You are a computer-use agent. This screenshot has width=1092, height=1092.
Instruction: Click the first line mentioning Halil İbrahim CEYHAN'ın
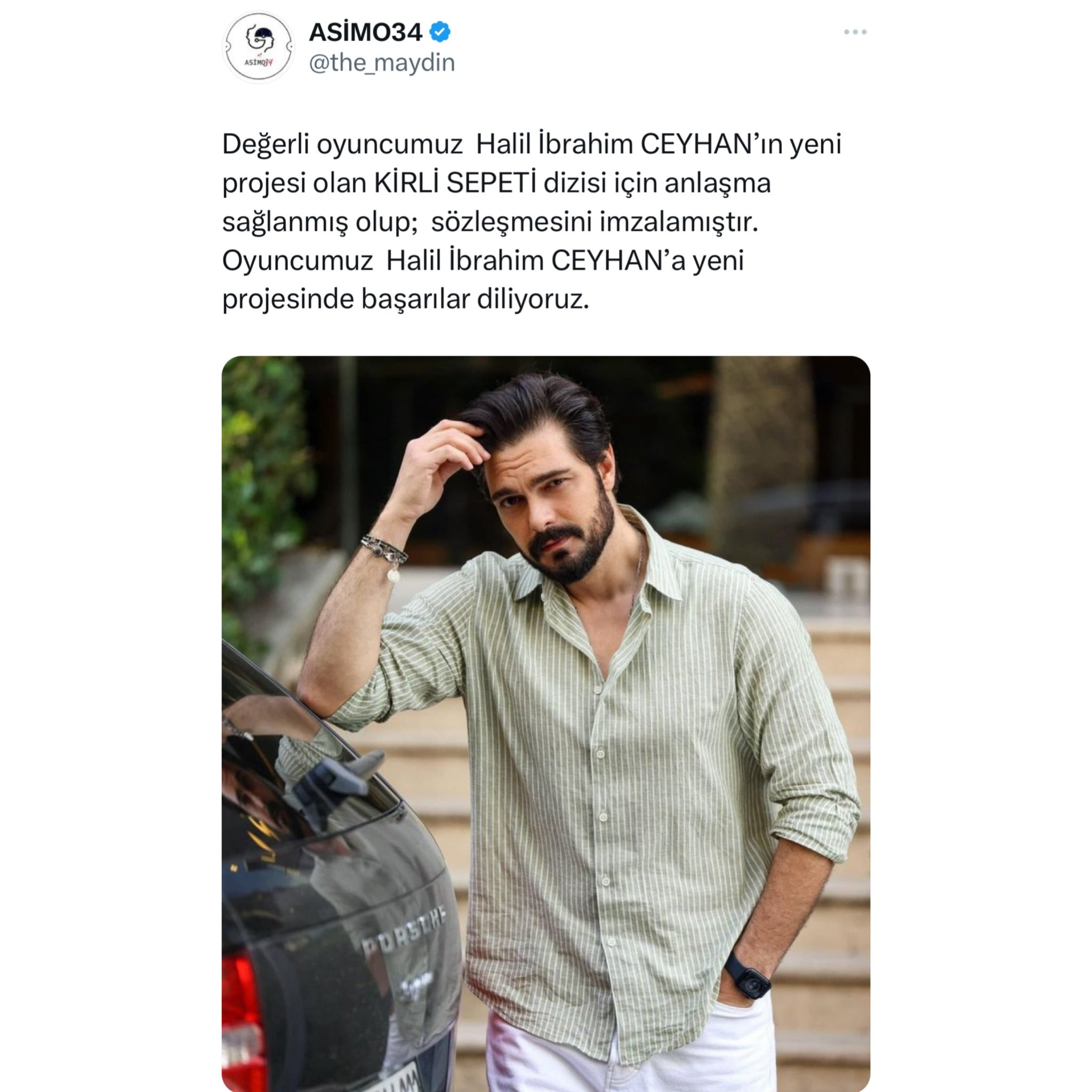point(532,144)
